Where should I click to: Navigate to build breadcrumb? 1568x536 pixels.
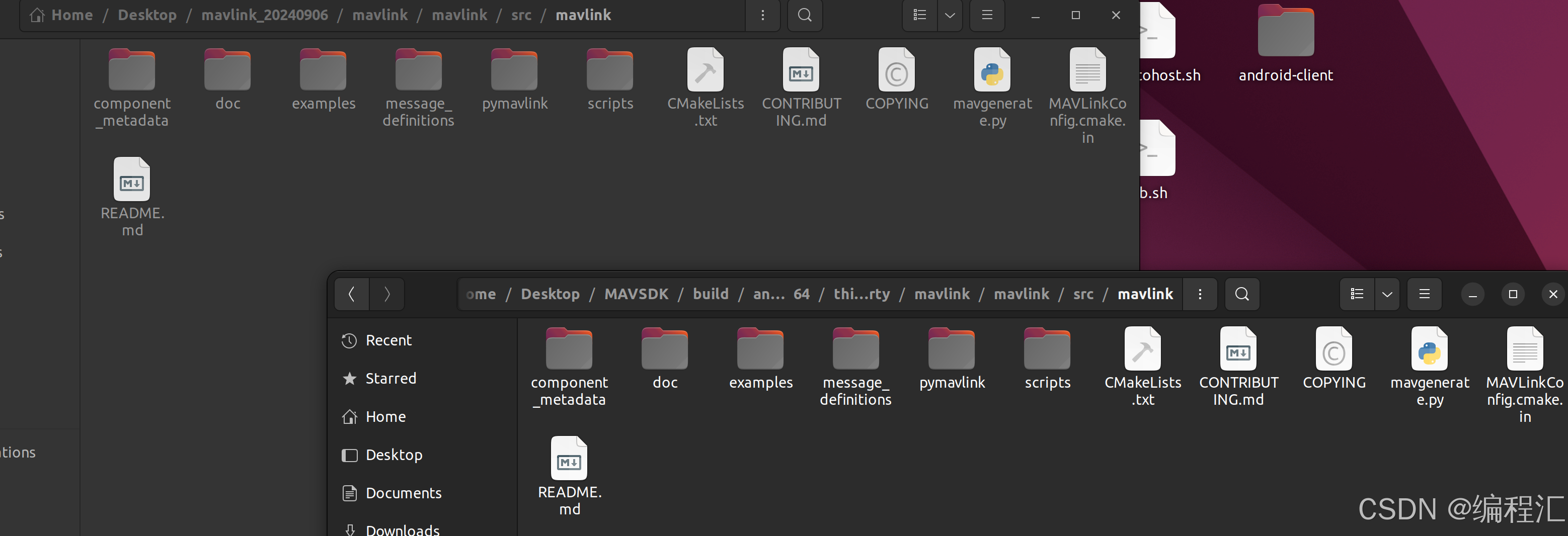pyautogui.click(x=711, y=294)
